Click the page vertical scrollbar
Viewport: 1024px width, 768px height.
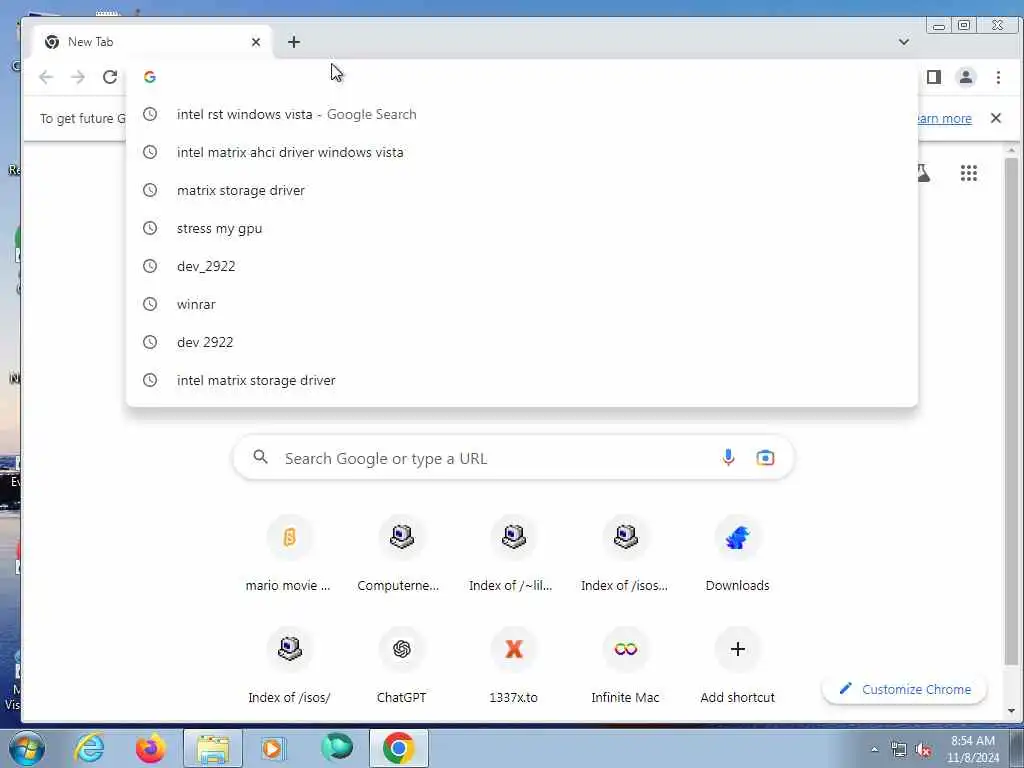(x=1011, y=411)
